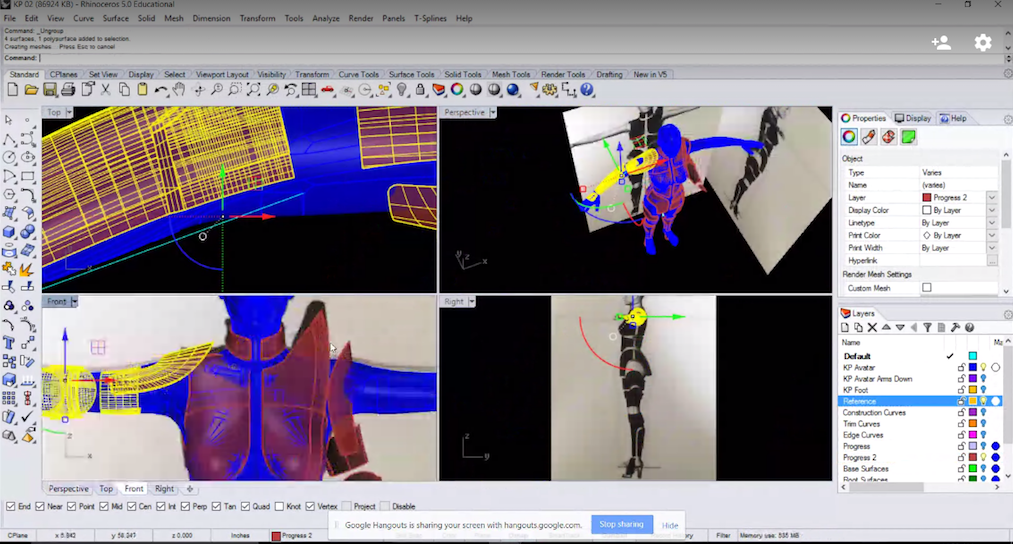Open the Display Color dropdown

[x=992, y=210]
